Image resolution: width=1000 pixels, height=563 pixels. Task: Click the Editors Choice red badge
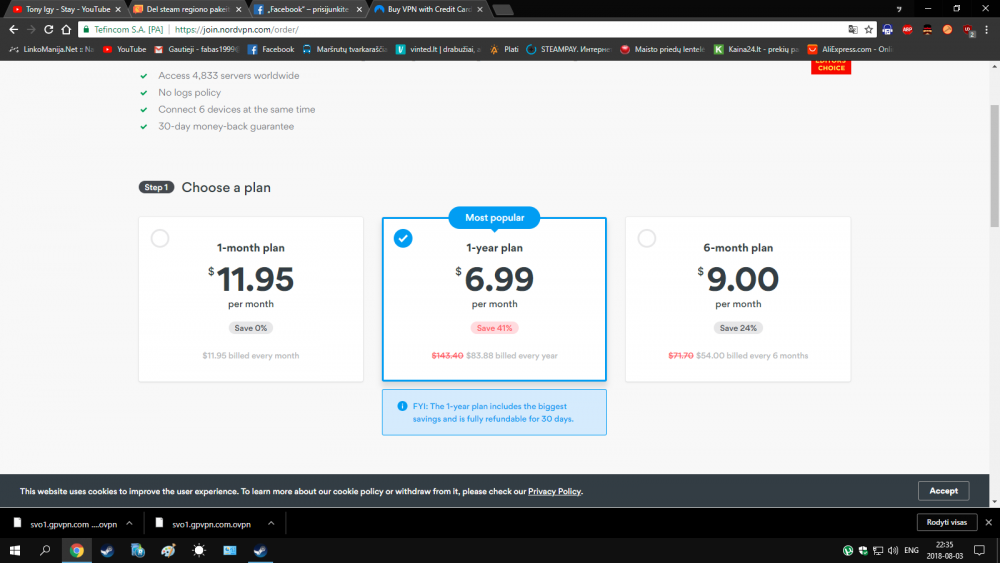click(x=831, y=66)
